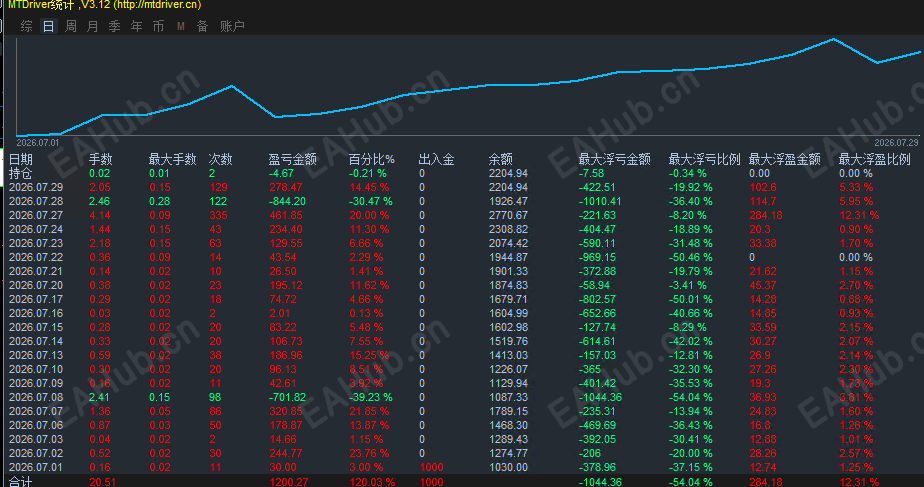Select the 日 daily tab

coord(48,26)
